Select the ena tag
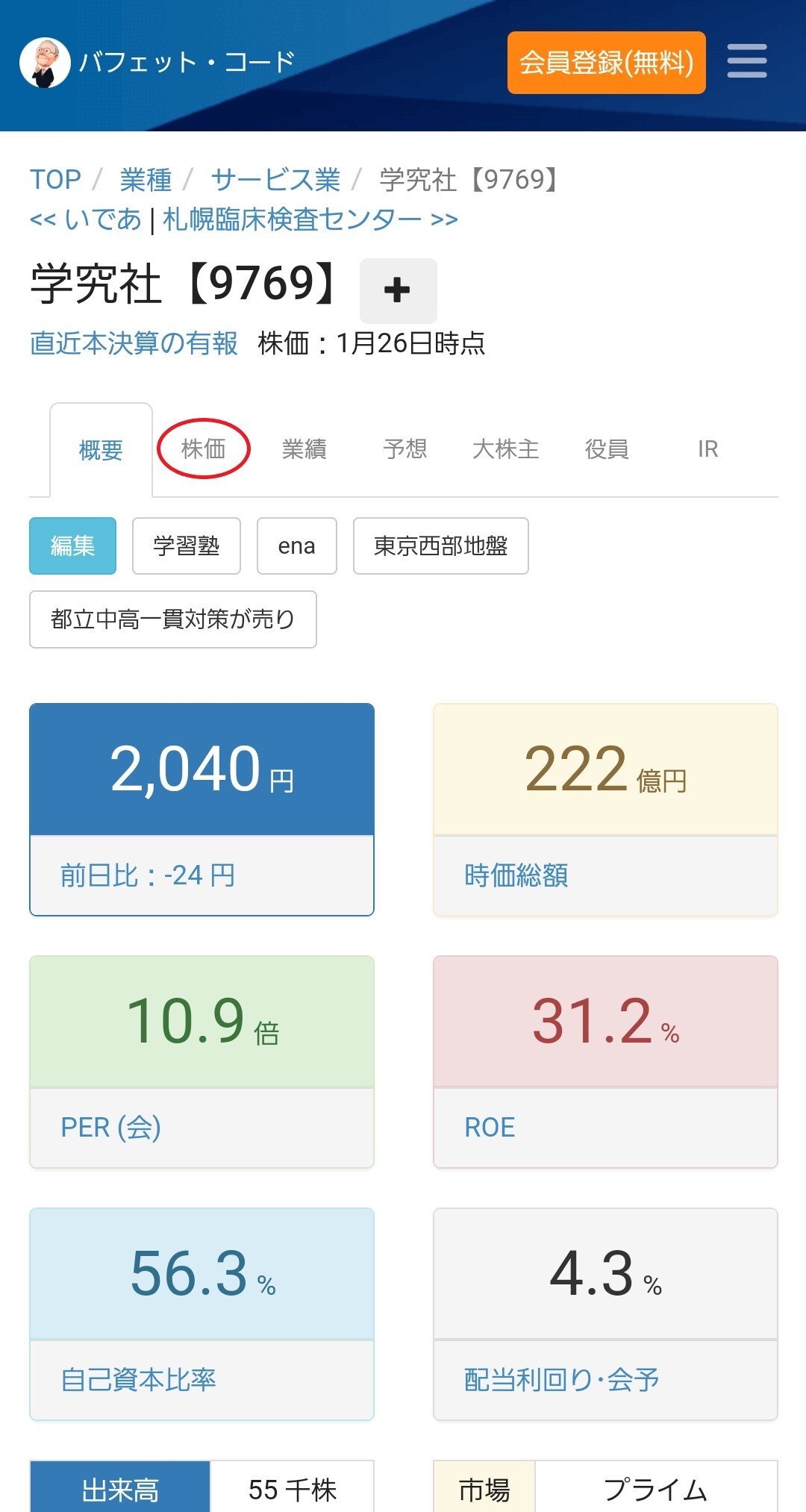 tap(297, 546)
